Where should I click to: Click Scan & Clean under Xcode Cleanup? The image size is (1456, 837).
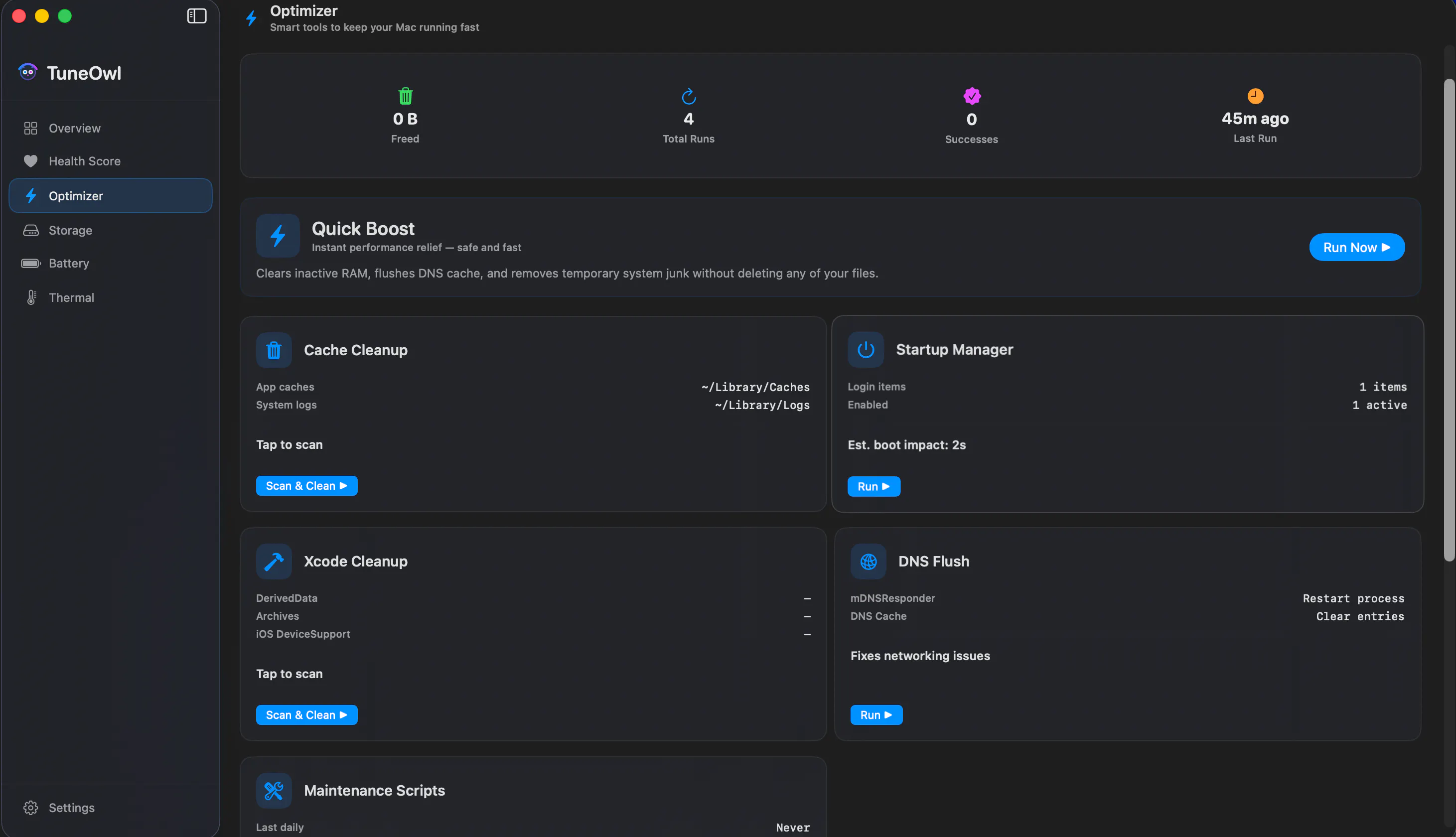(306, 715)
